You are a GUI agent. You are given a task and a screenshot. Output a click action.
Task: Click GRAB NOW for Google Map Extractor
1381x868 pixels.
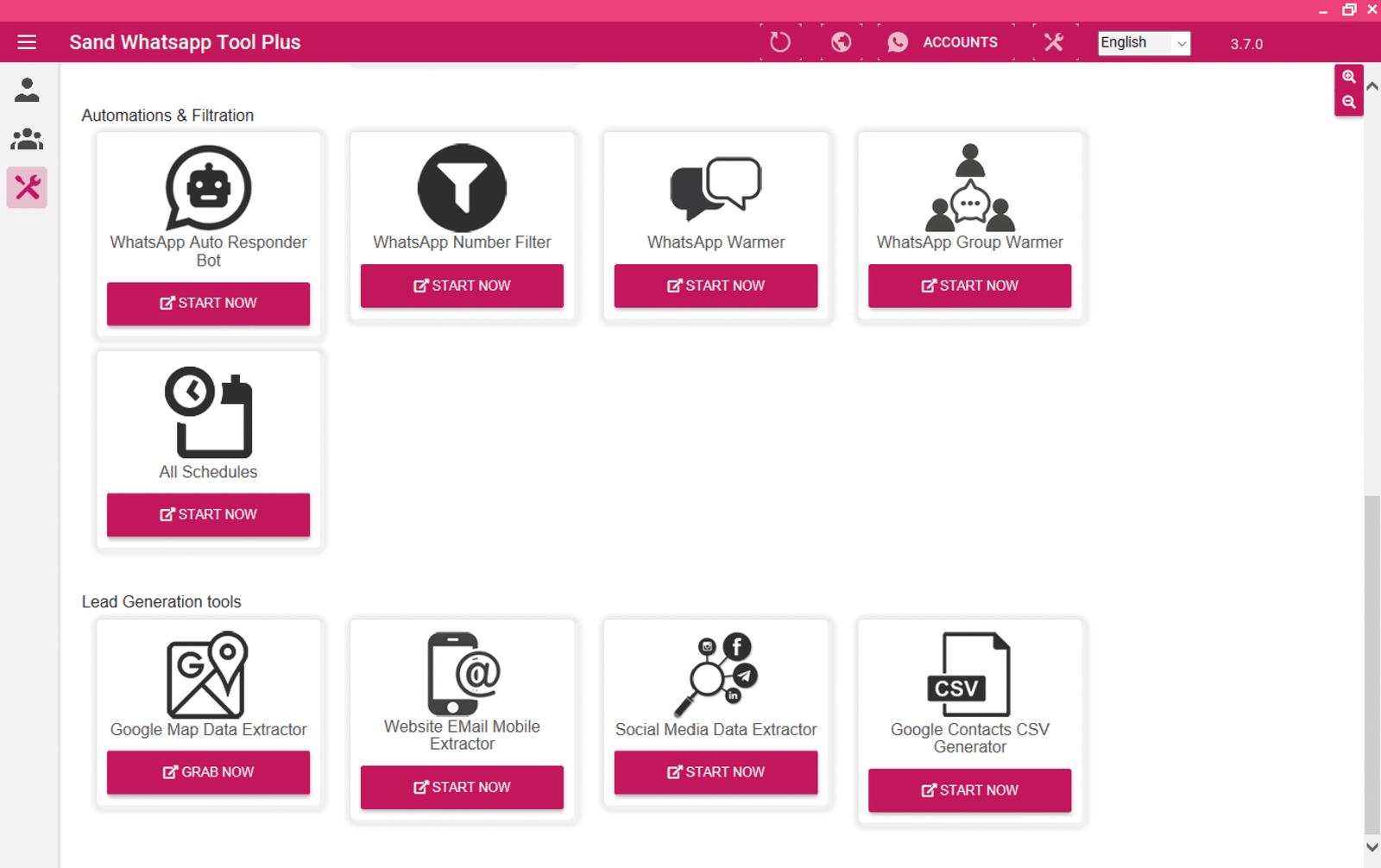click(x=208, y=772)
